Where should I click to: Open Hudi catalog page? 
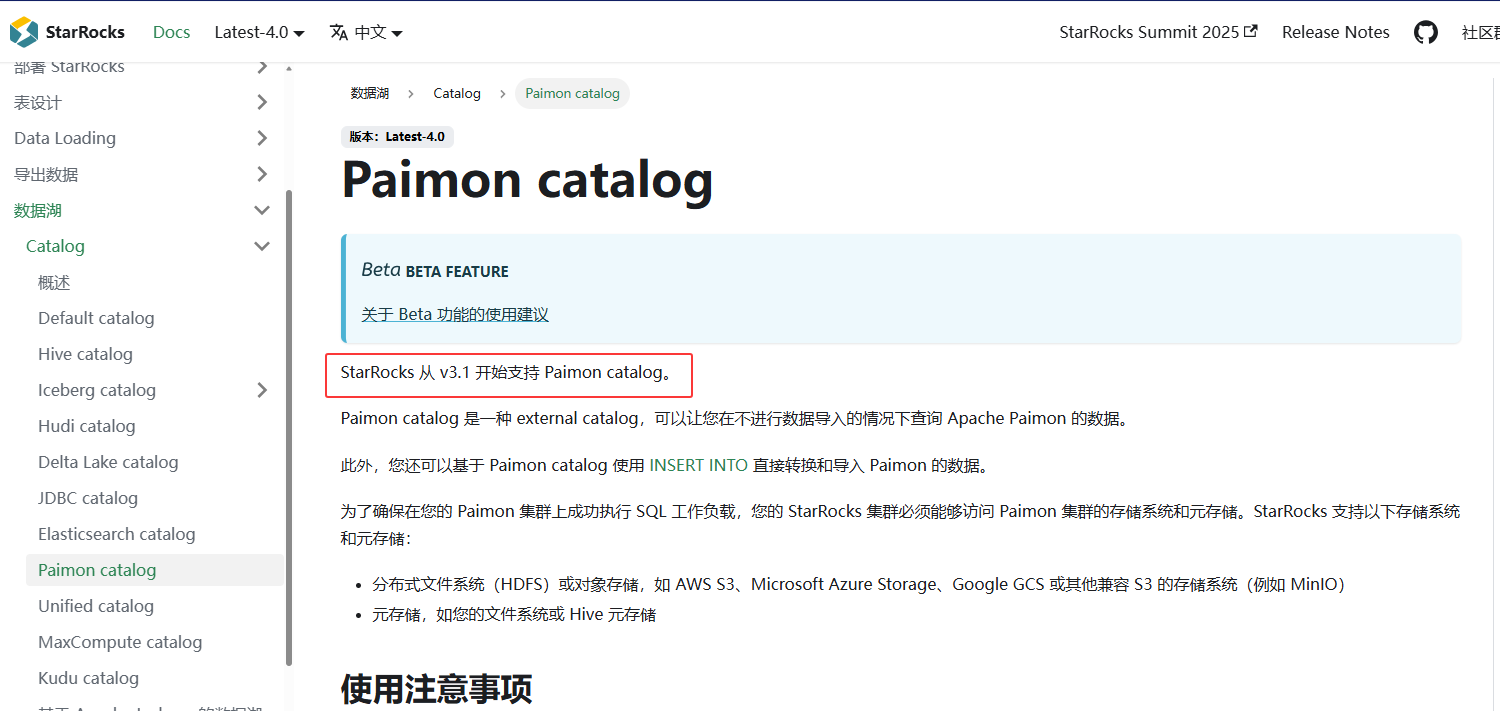[86, 426]
